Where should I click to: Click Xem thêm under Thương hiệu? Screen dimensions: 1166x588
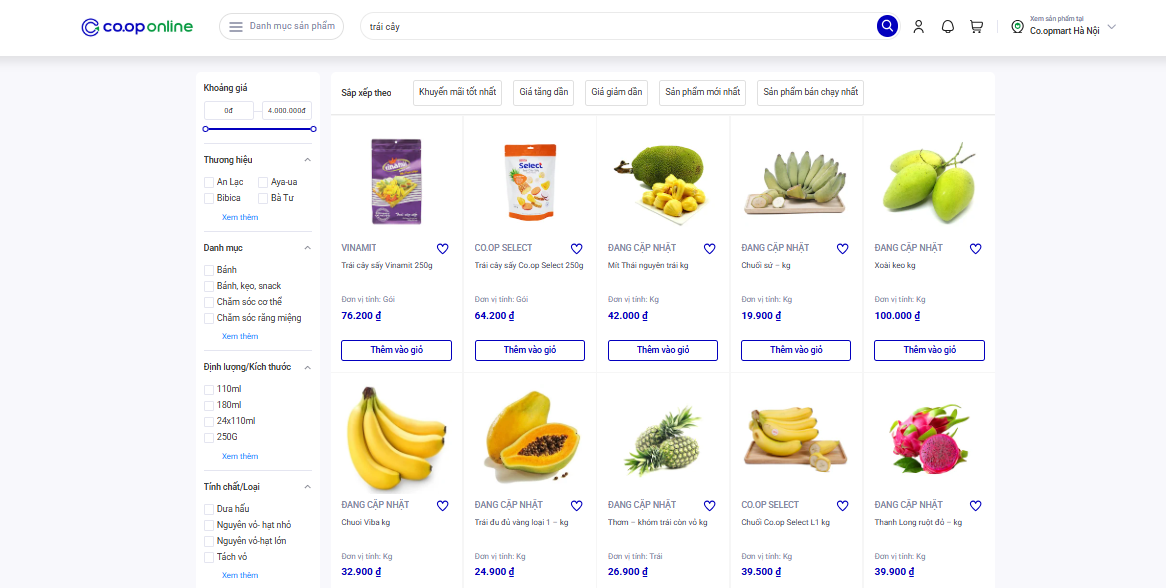click(x=240, y=217)
